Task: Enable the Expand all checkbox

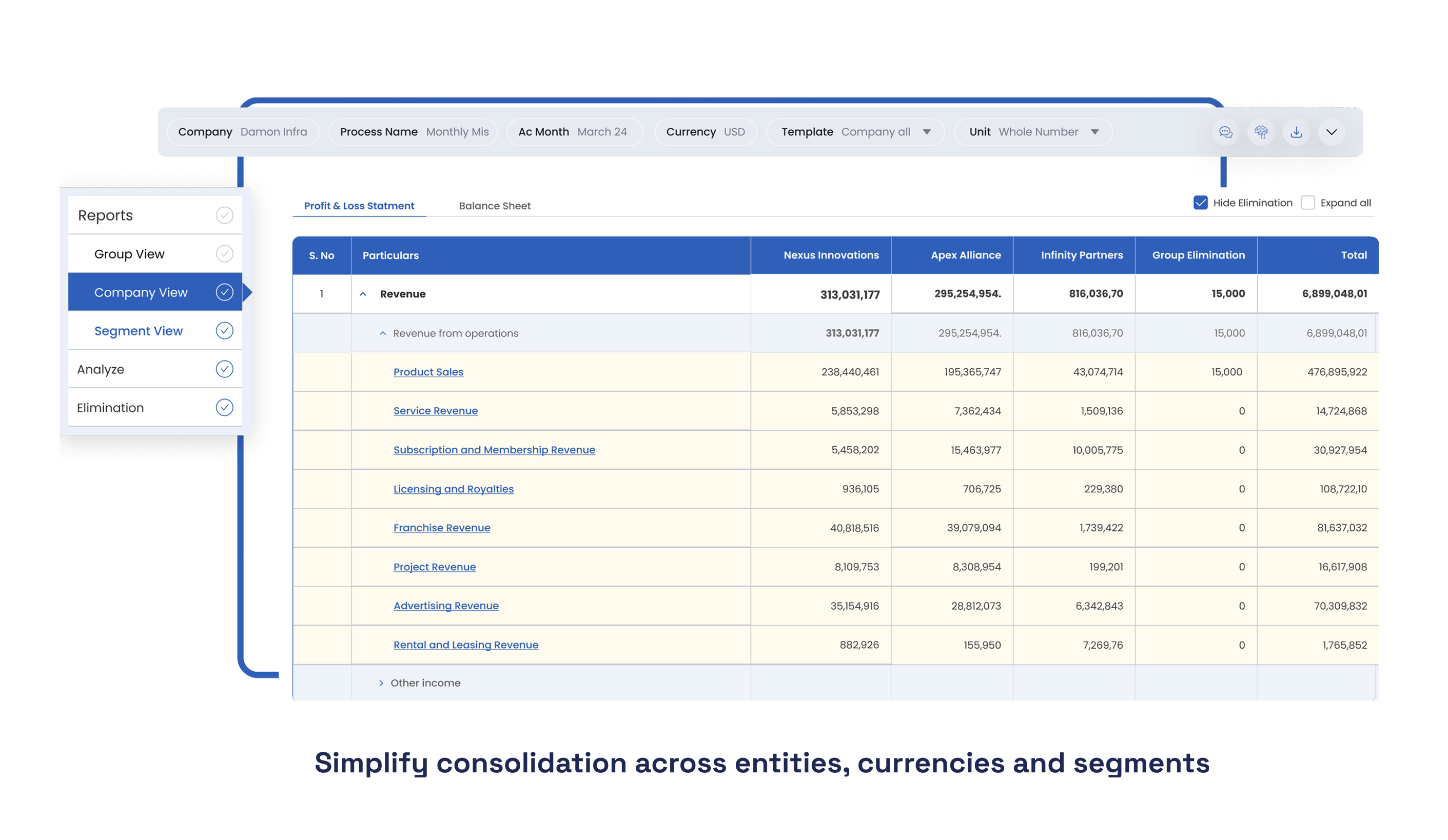Action: [x=1308, y=203]
